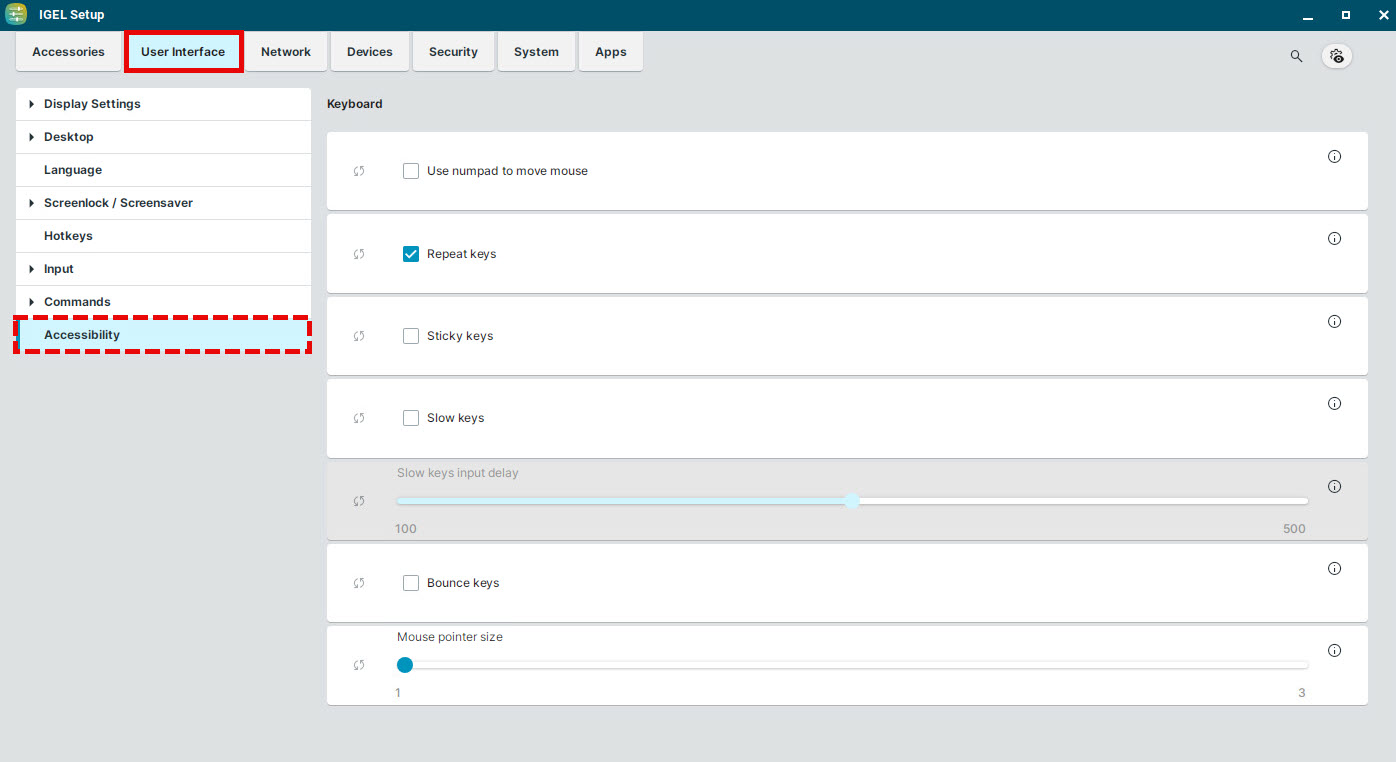
Task: Reset the Repeat keys setting
Action: 358,253
